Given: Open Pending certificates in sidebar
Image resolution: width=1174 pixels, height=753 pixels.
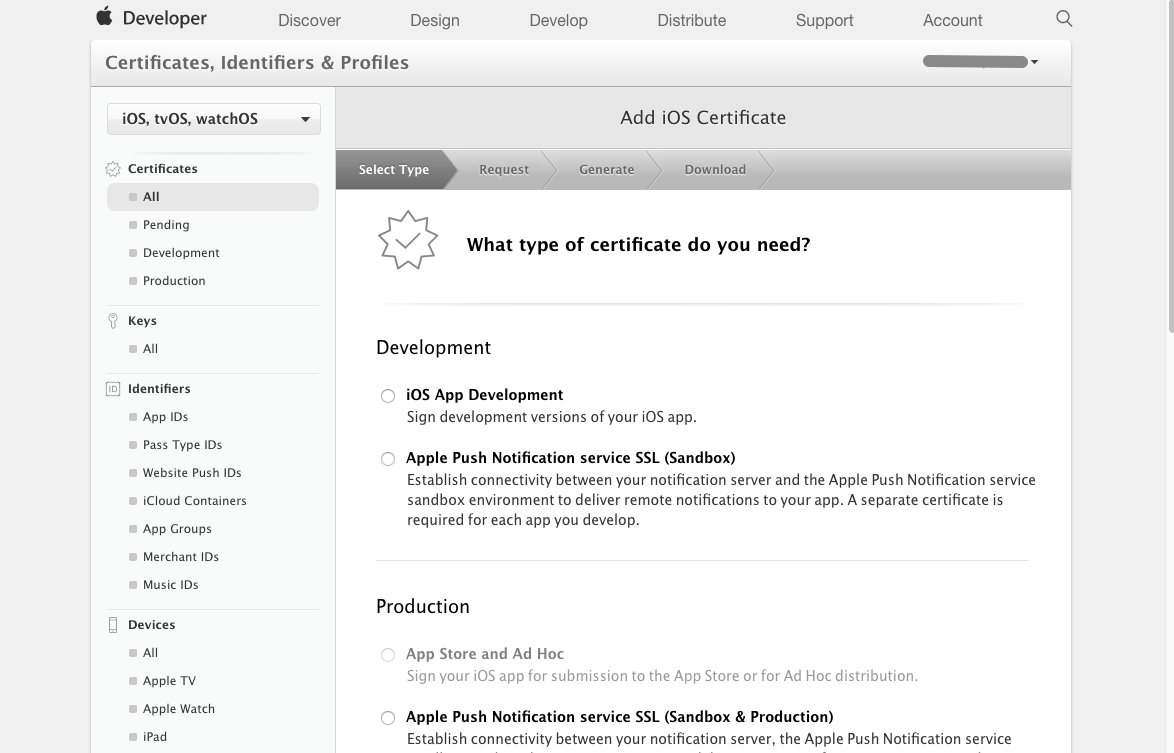Looking at the screenshot, I should pyautogui.click(x=166, y=225).
